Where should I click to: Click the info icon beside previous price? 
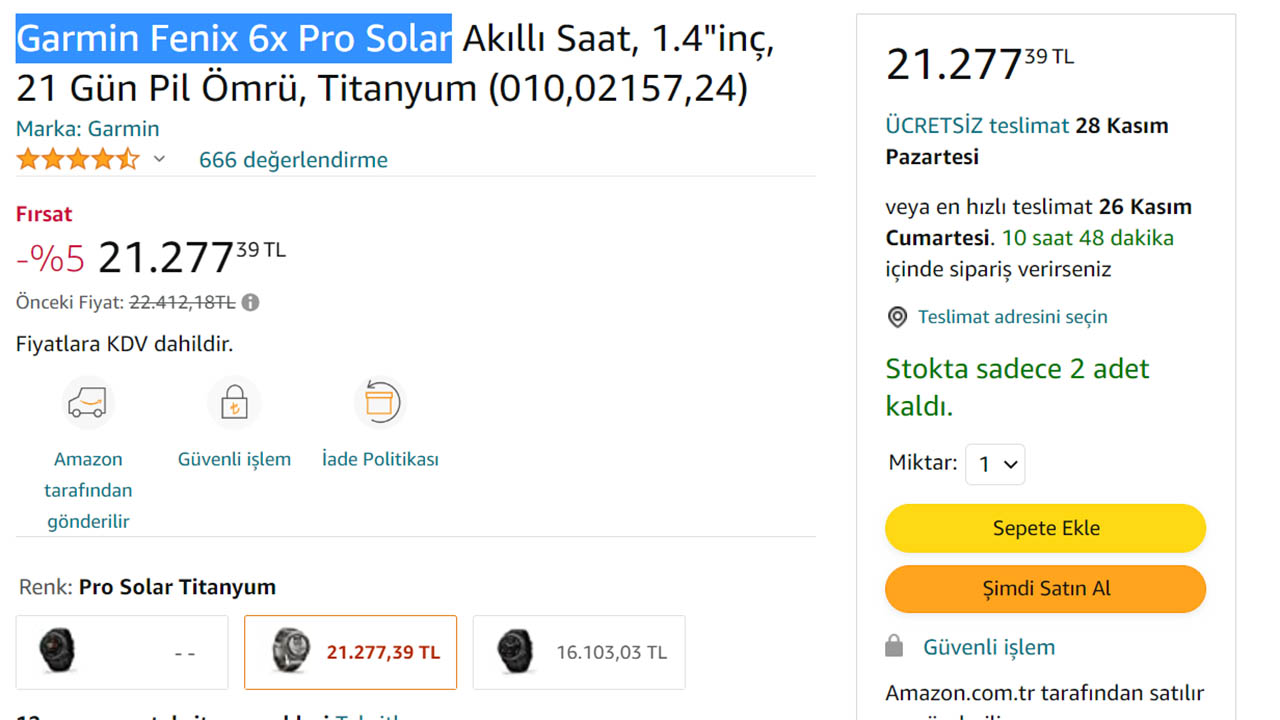tap(251, 302)
